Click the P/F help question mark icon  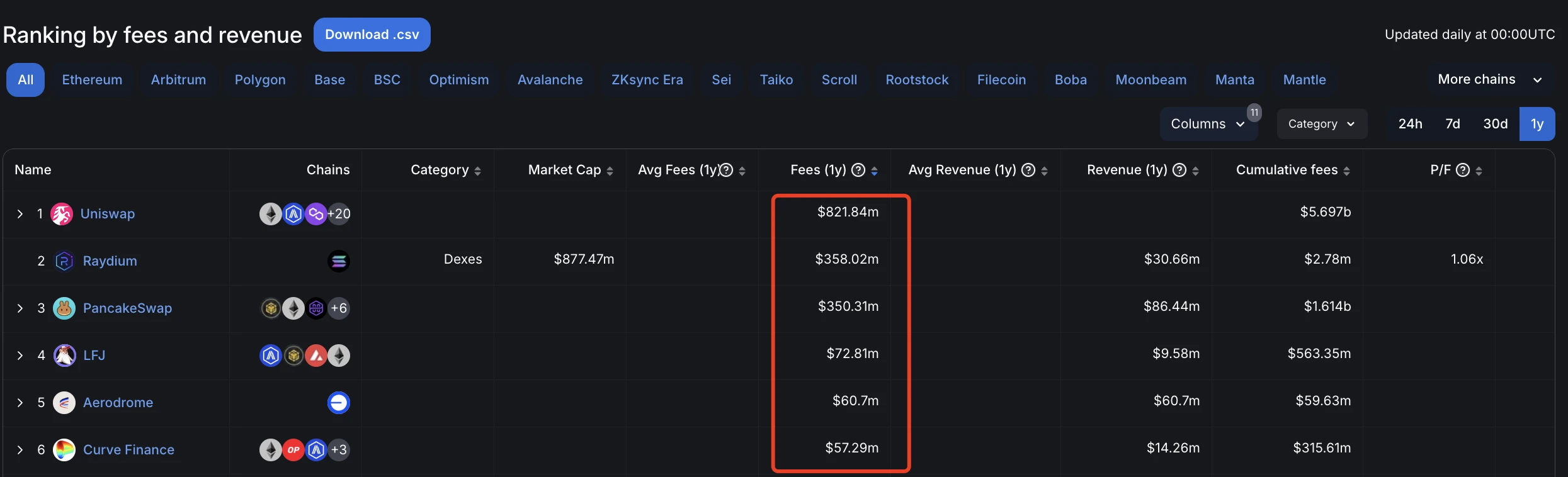[x=1463, y=170]
